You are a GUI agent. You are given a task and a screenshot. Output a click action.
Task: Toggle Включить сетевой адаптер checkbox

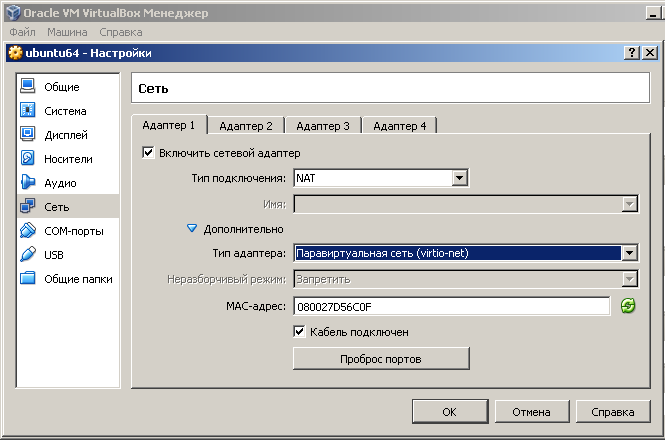point(148,152)
